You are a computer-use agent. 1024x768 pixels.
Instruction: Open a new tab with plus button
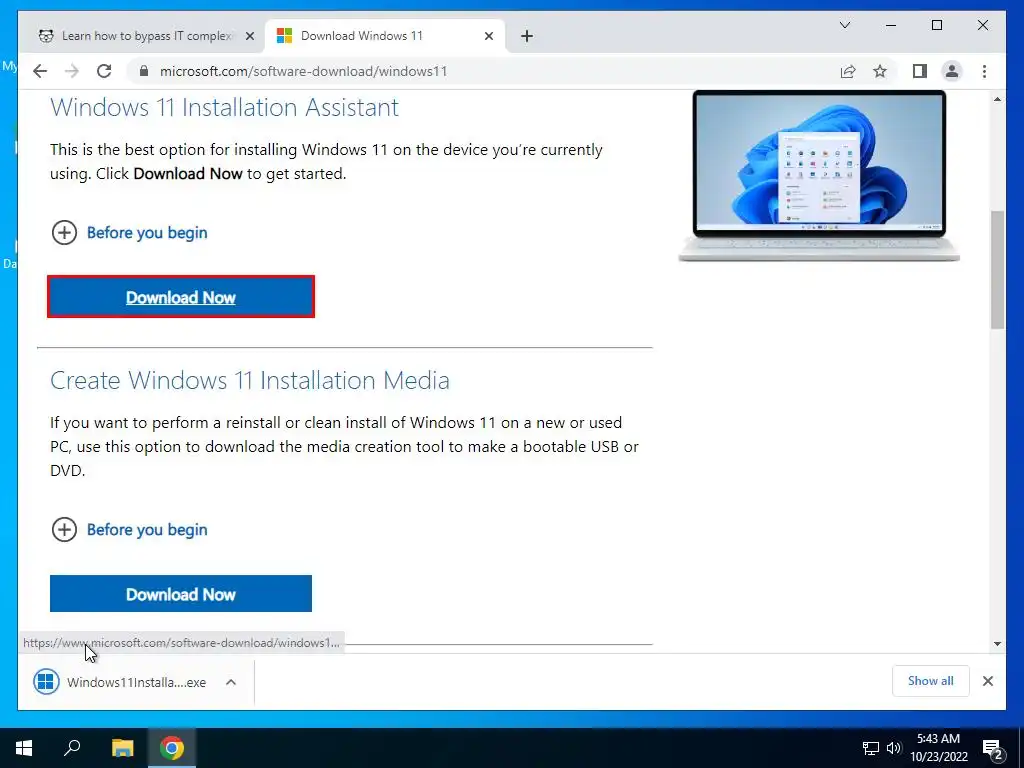(527, 36)
